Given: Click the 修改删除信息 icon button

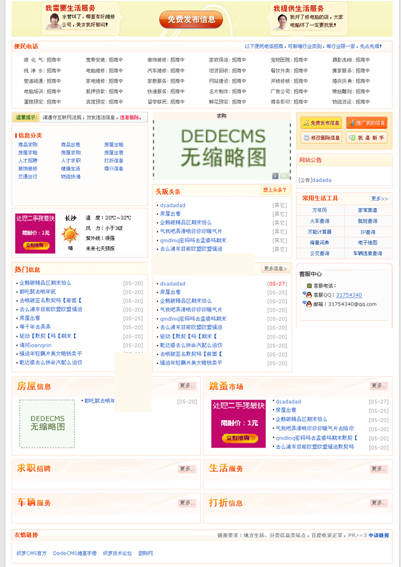Looking at the screenshot, I should coord(321,137).
